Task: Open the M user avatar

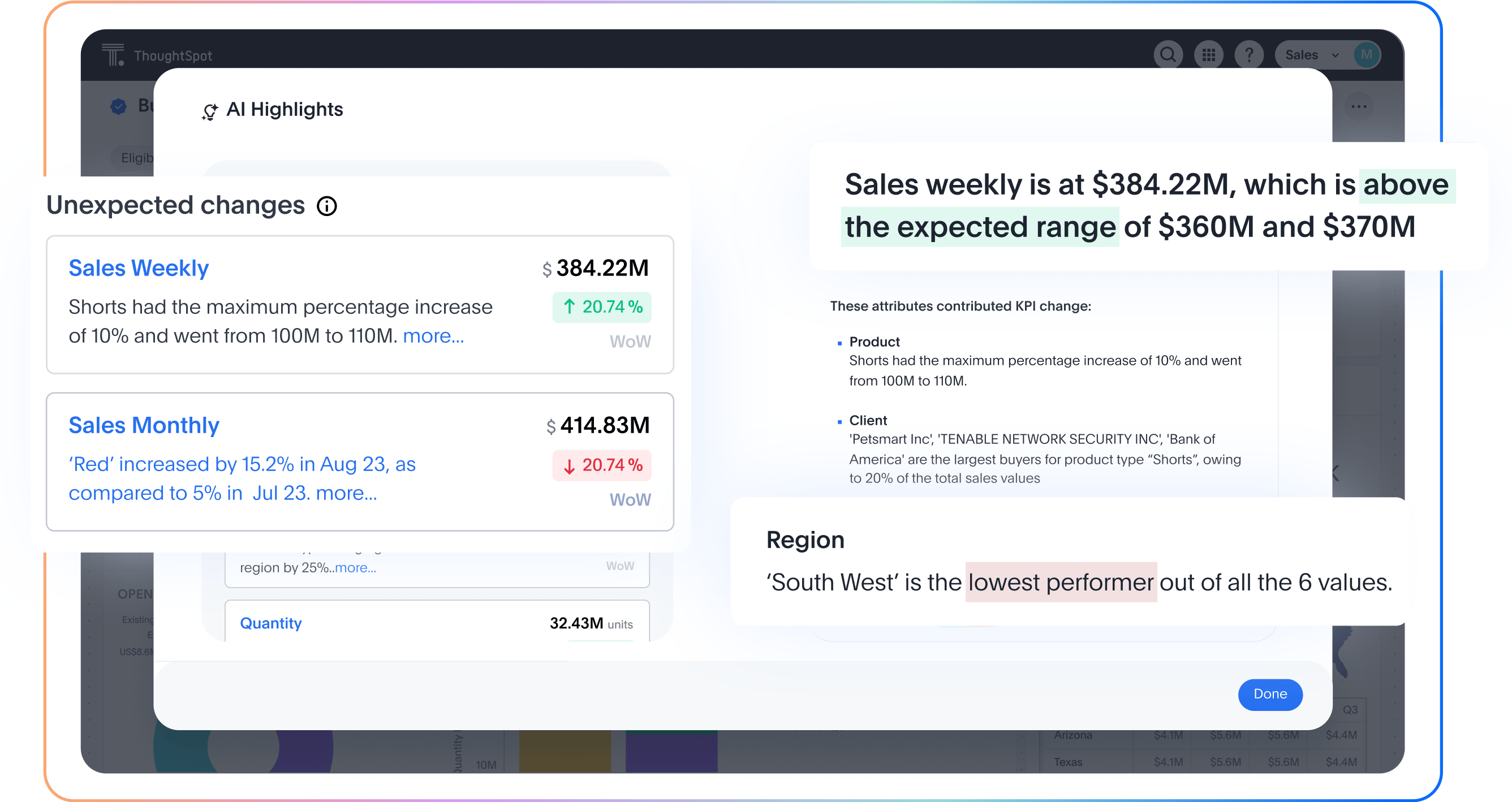Action: 1367,55
